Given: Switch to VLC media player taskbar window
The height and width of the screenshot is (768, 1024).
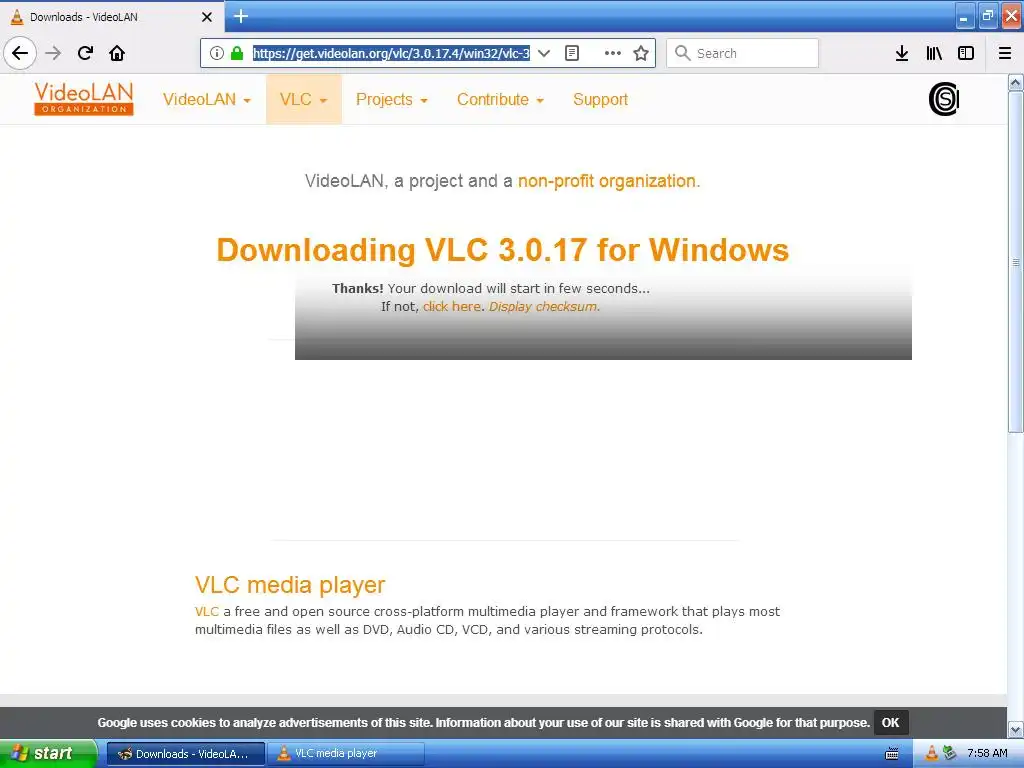Looking at the screenshot, I should tap(346, 754).
